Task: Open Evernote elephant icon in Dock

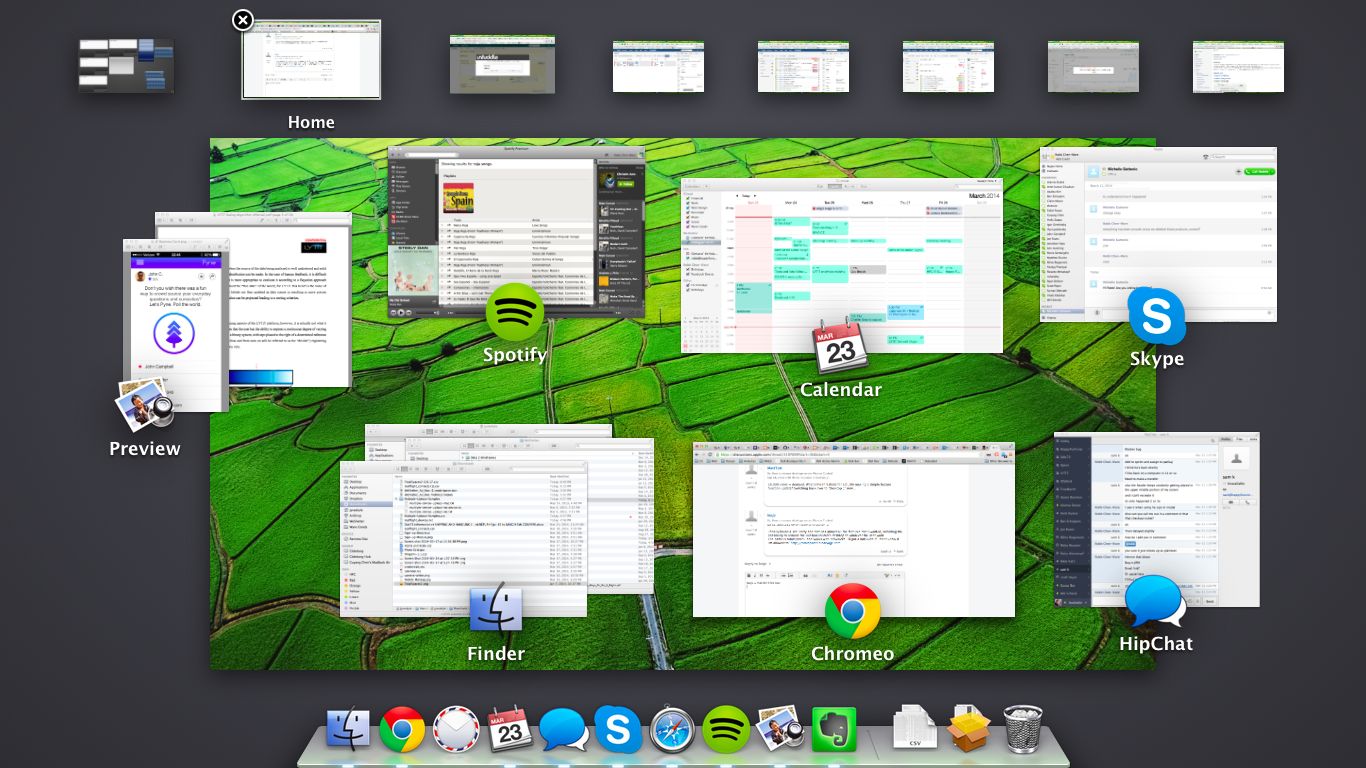Action: [x=834, y=730]
